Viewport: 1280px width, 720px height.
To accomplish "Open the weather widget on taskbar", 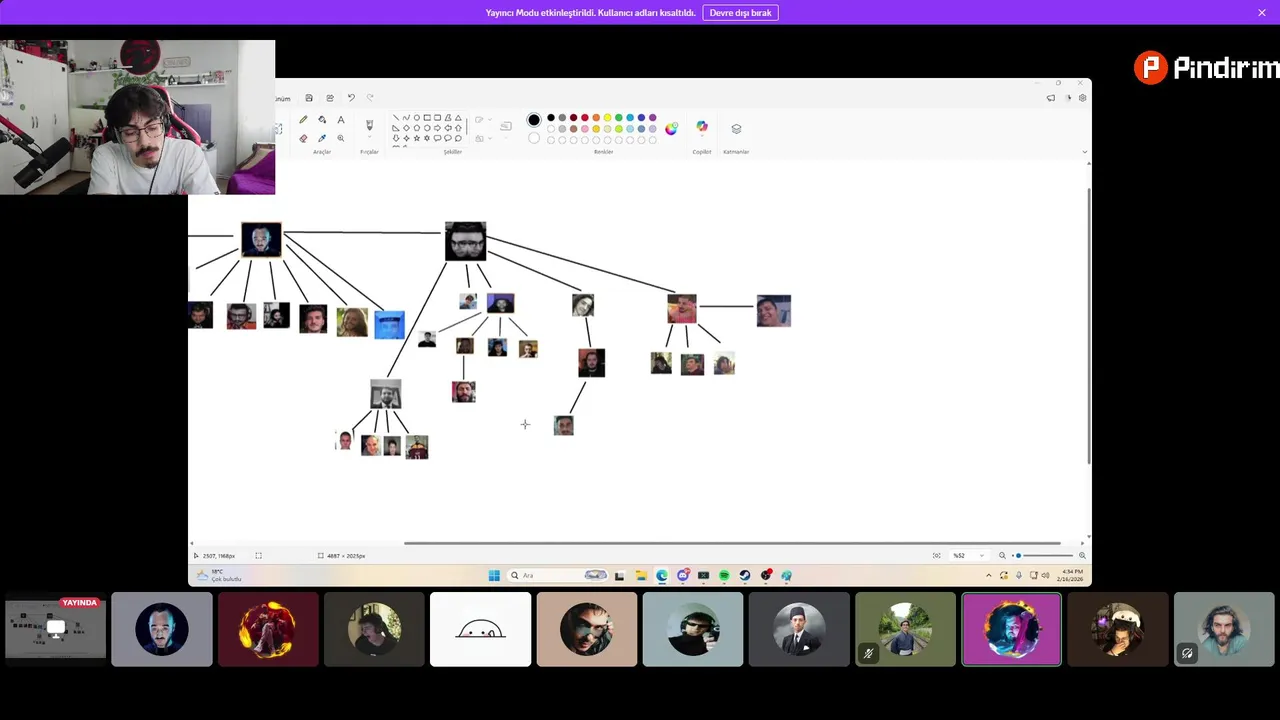I will click(x=218, y=575).
